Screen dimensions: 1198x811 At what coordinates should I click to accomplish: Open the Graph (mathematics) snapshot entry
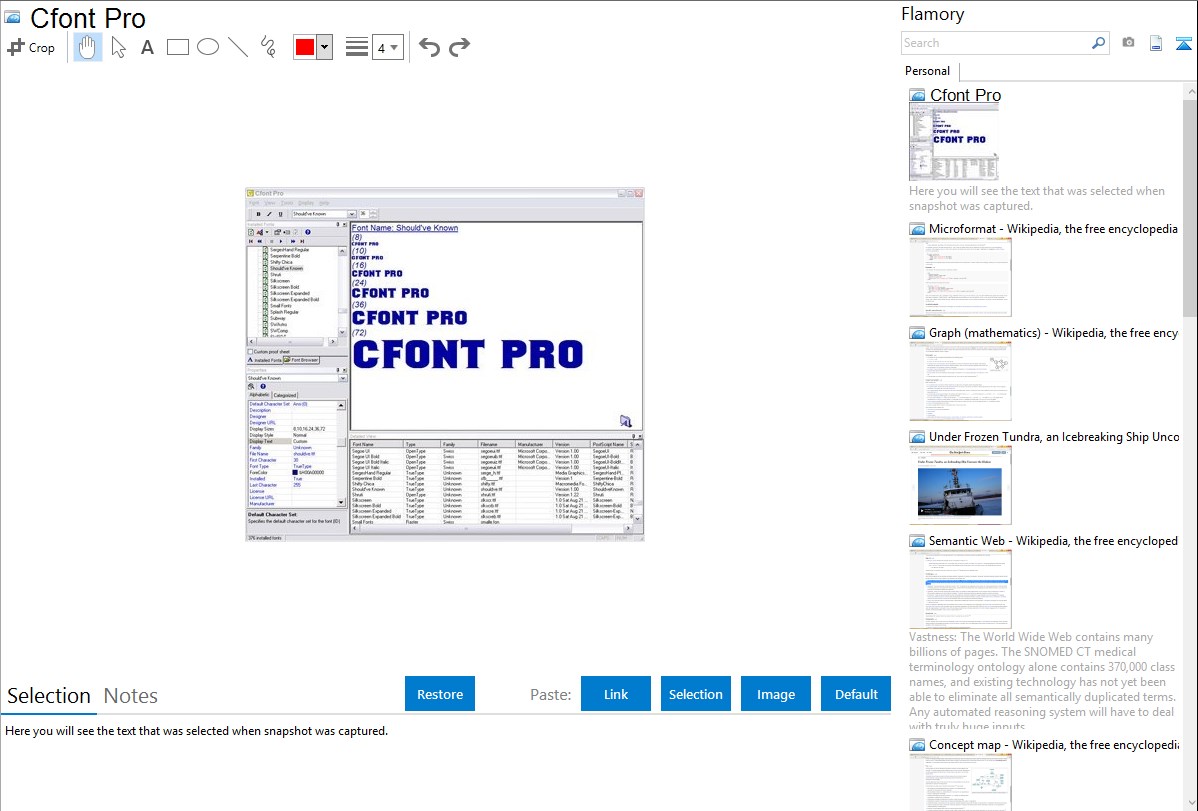(1053, 333)
